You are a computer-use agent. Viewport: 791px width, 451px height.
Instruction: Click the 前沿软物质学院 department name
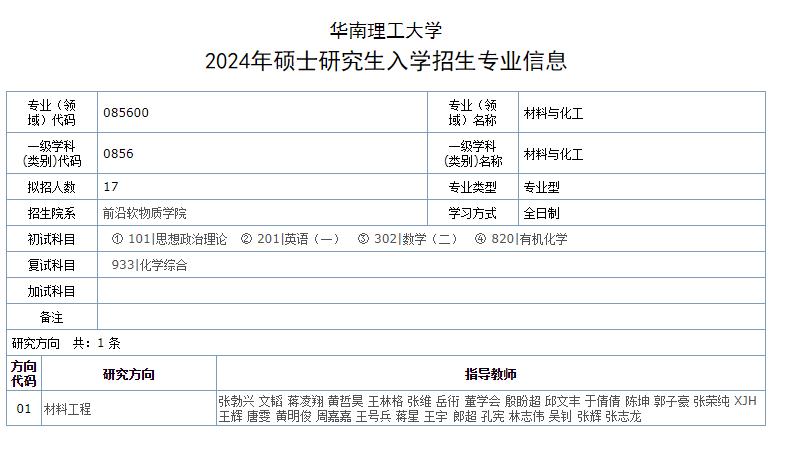click(x=145, y=213)
